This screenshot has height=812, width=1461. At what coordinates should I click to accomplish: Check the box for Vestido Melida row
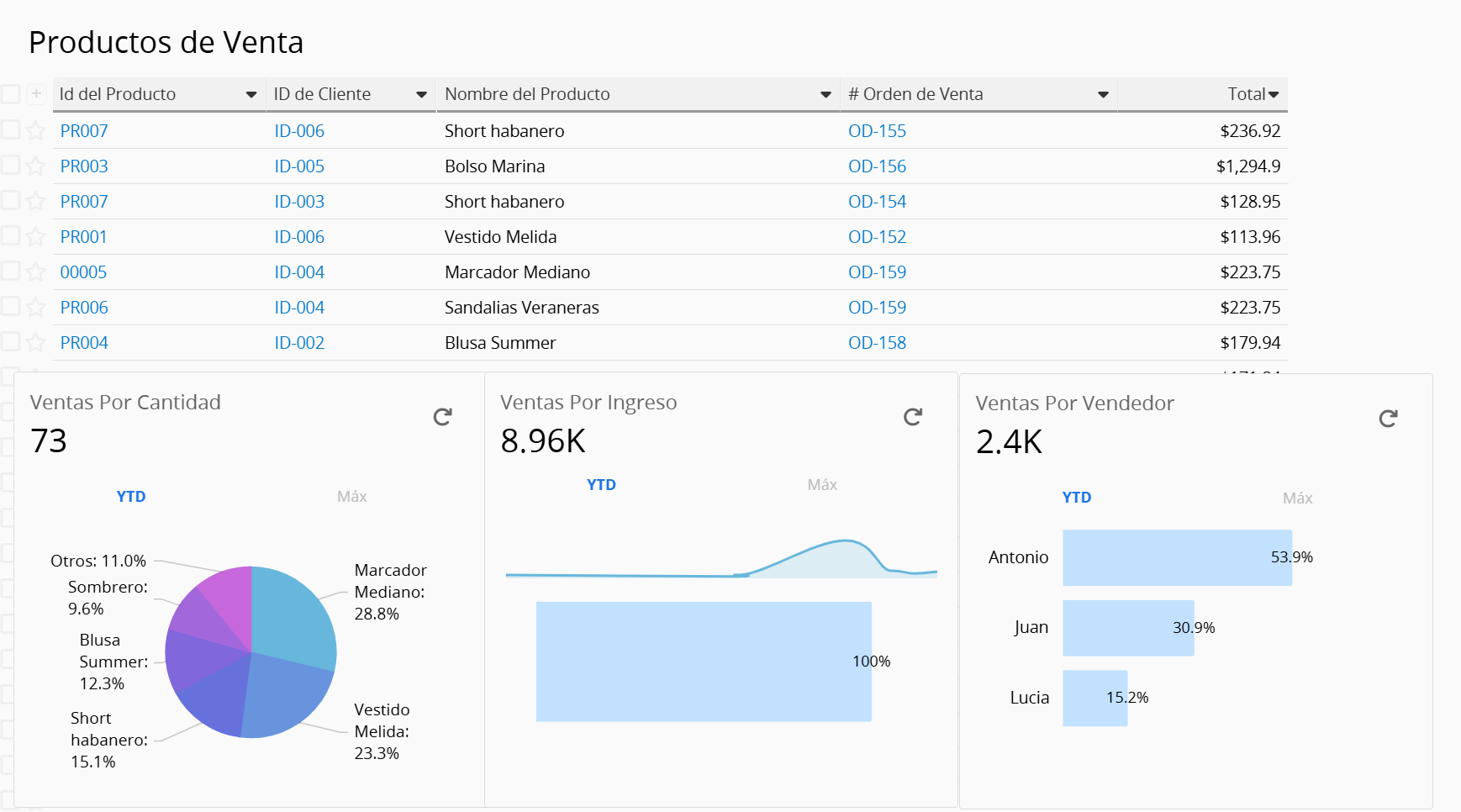[10, 235]
